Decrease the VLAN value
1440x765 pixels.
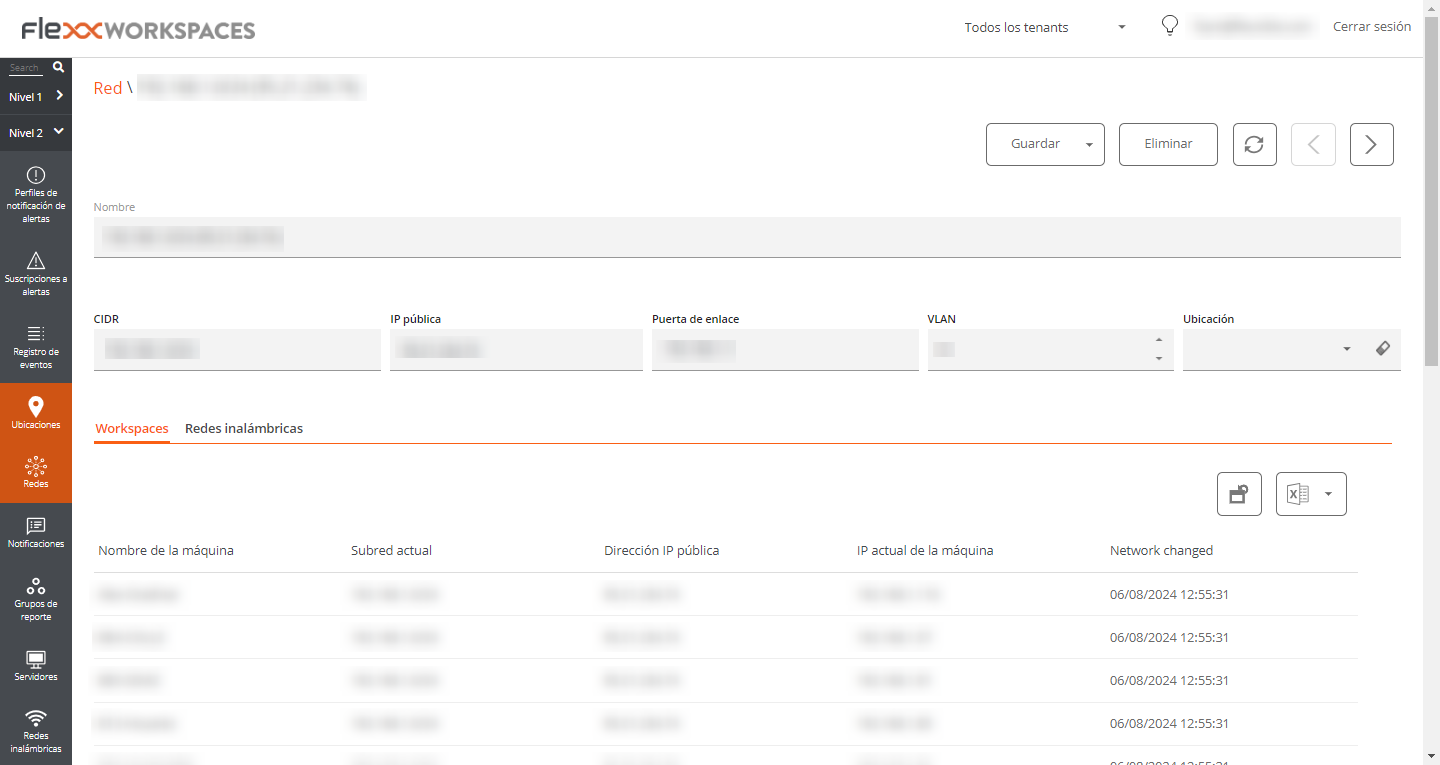[x=1159, y=359]
